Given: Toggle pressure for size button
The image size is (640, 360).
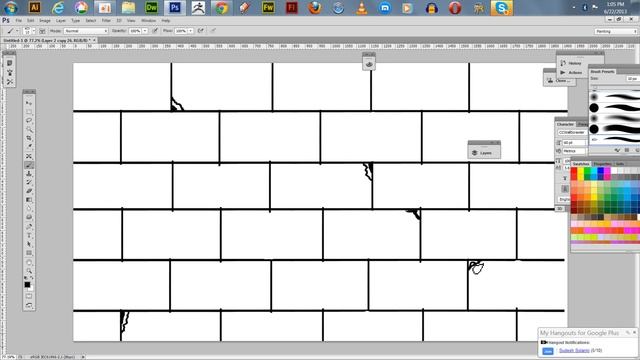Looking at the screenshot, I should pos(213,31).
